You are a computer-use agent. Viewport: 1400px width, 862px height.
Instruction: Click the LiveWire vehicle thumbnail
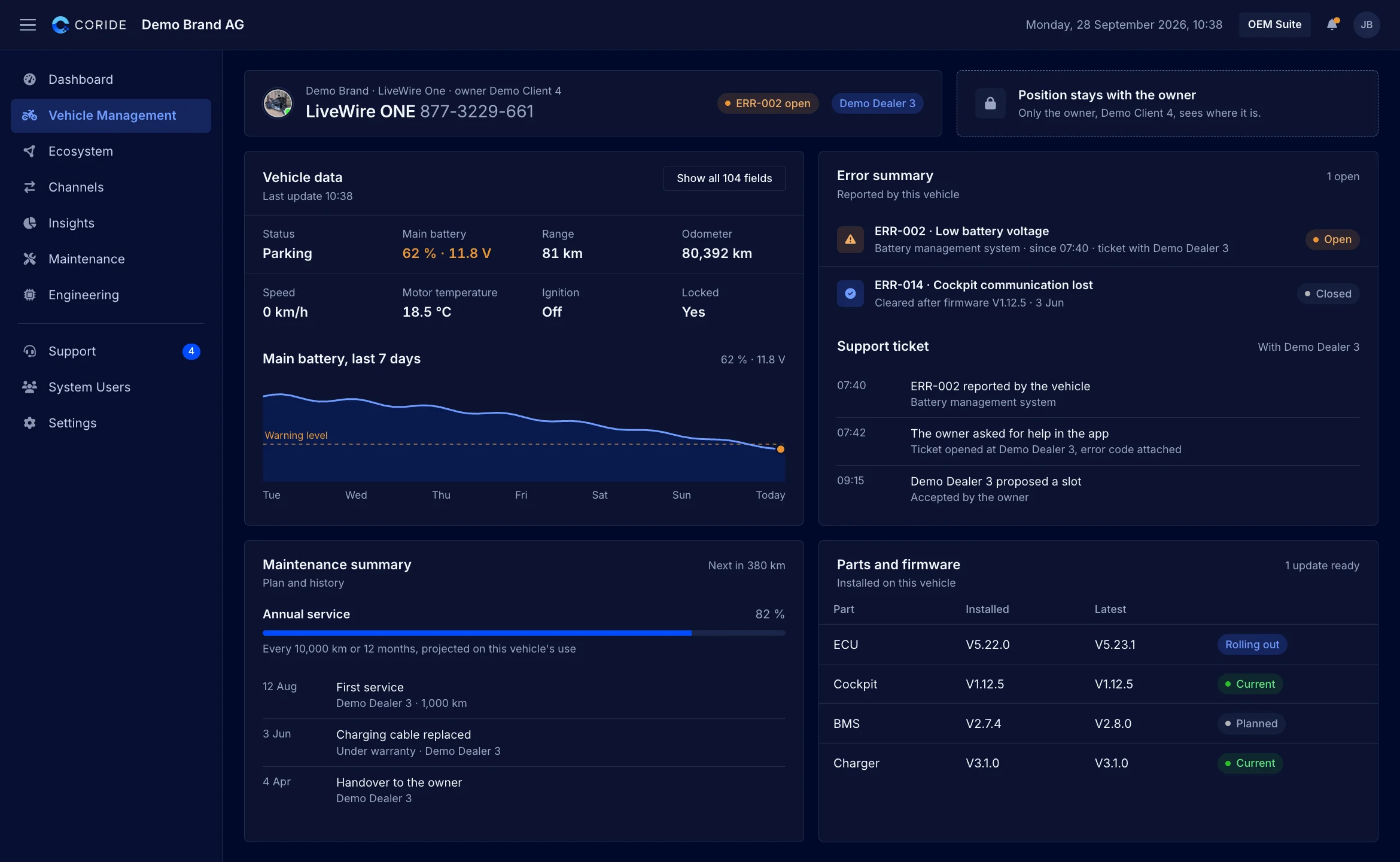(x=278, y=104)
